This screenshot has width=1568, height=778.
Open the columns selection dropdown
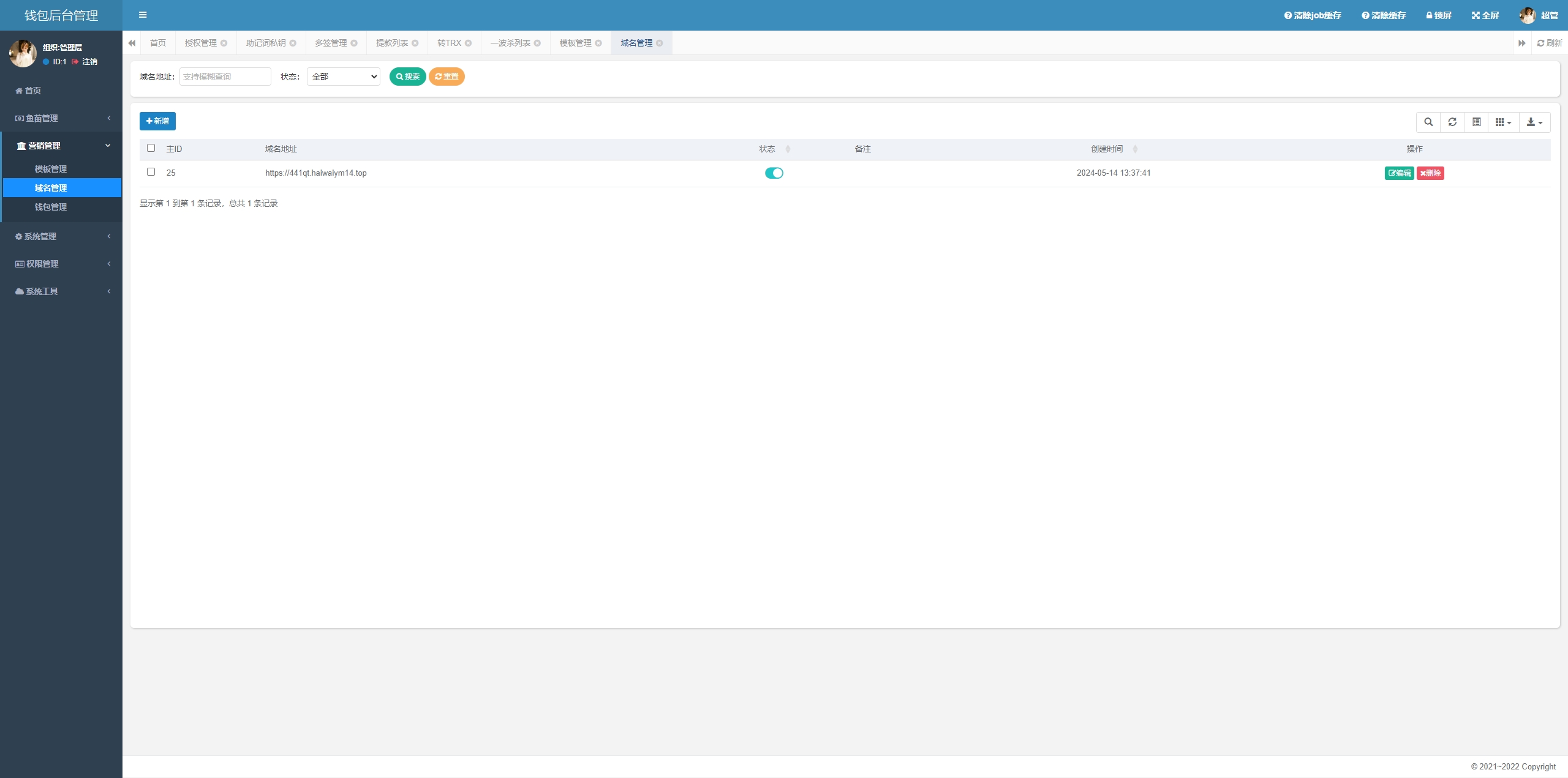point(1503,122)
